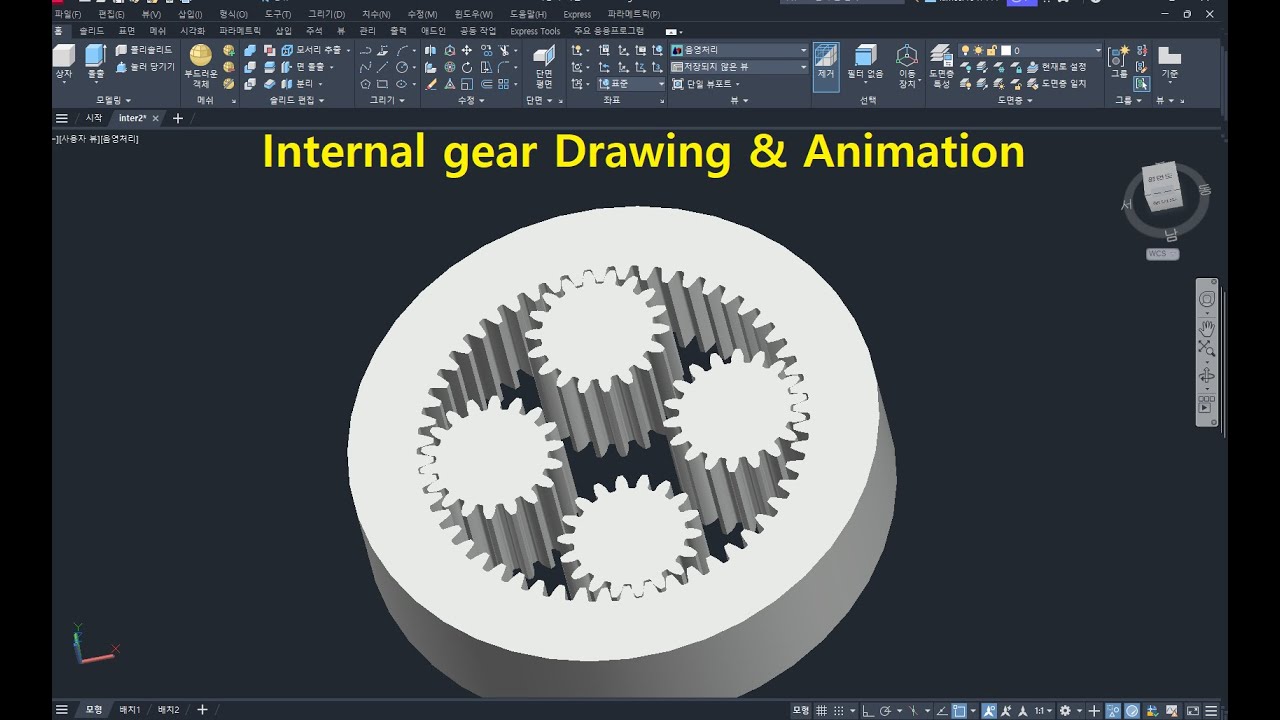Open the Edit (편집) menu

click(111, 14)
